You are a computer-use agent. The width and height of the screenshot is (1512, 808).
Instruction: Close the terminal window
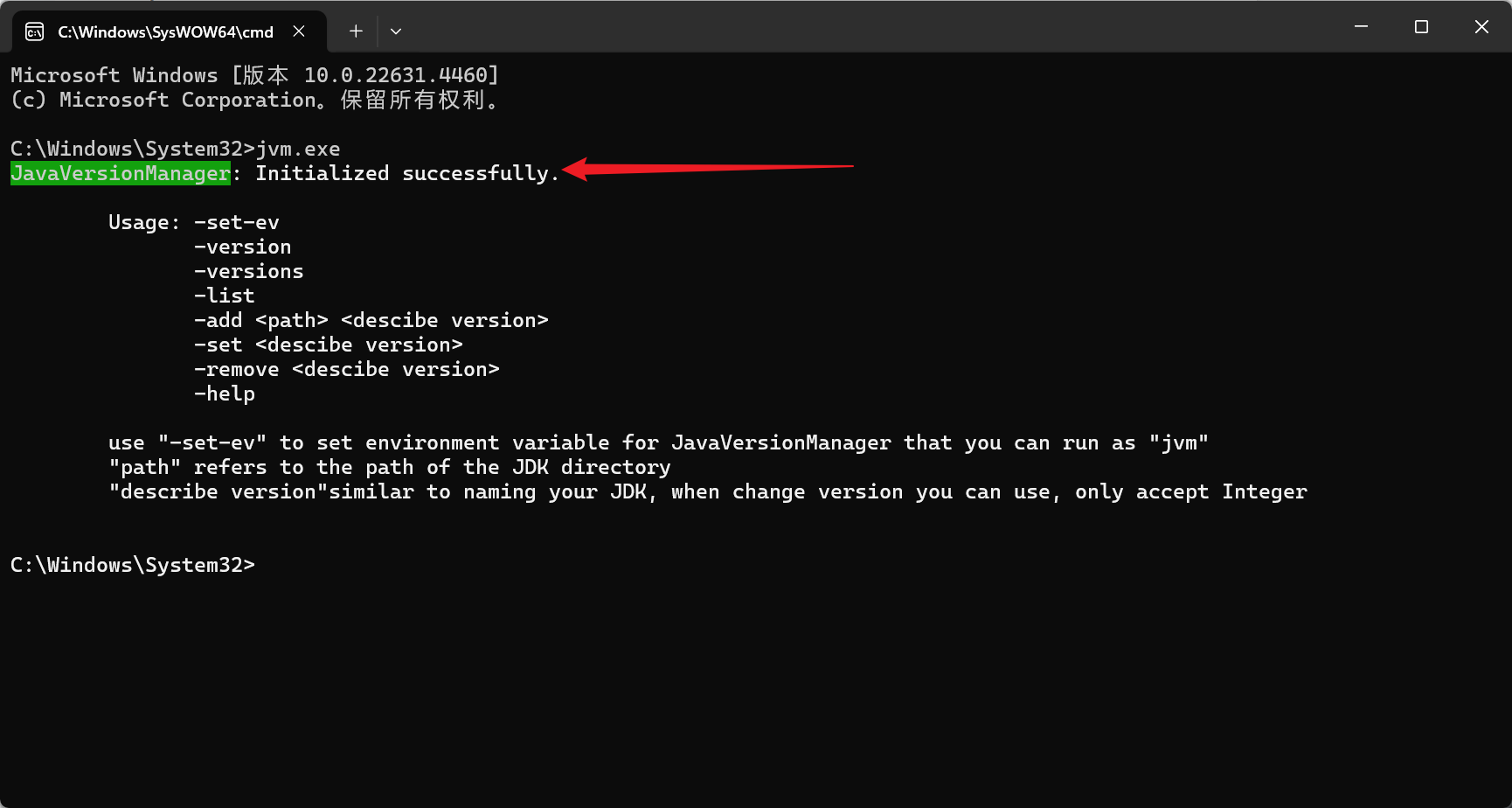pos(1481,27)
